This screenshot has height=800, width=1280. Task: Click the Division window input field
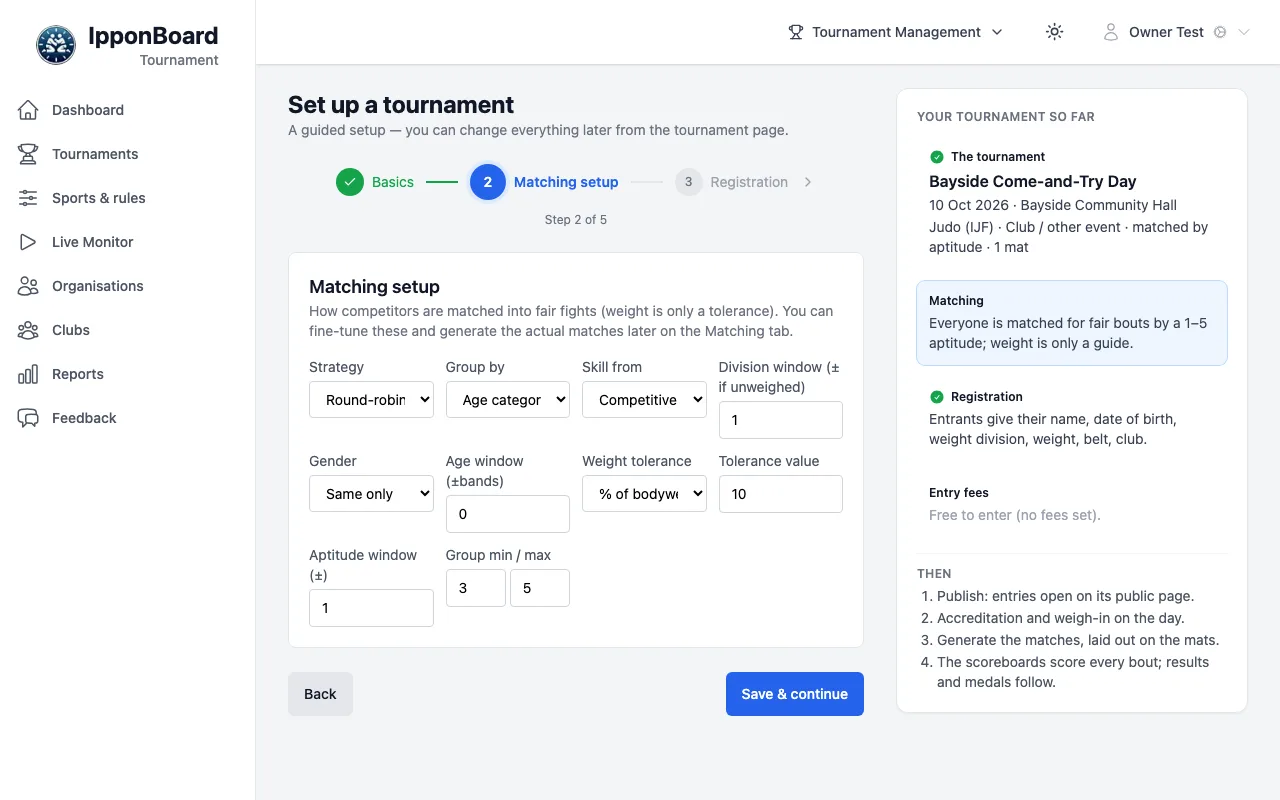point(781,420)
